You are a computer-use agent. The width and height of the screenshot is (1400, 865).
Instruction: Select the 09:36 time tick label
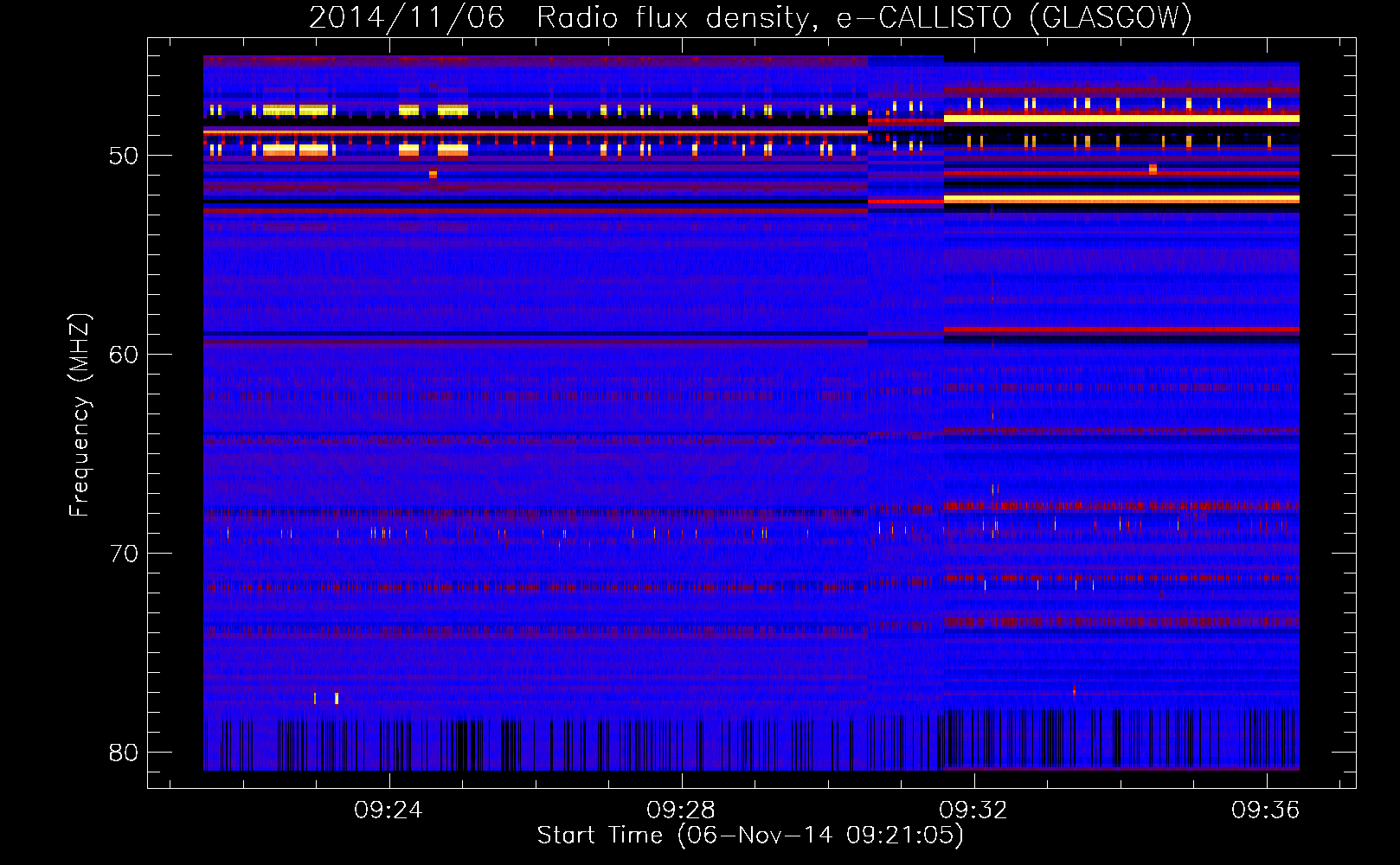1266,810
